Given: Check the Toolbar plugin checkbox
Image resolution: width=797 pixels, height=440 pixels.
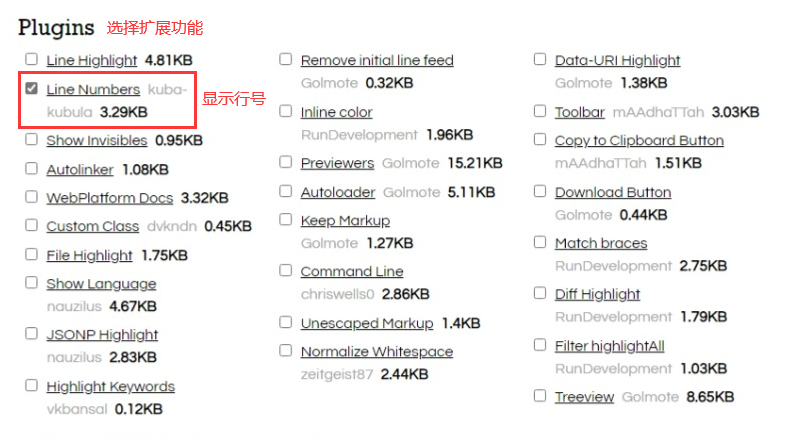Looking at the screenshot, I should (541, 111).
